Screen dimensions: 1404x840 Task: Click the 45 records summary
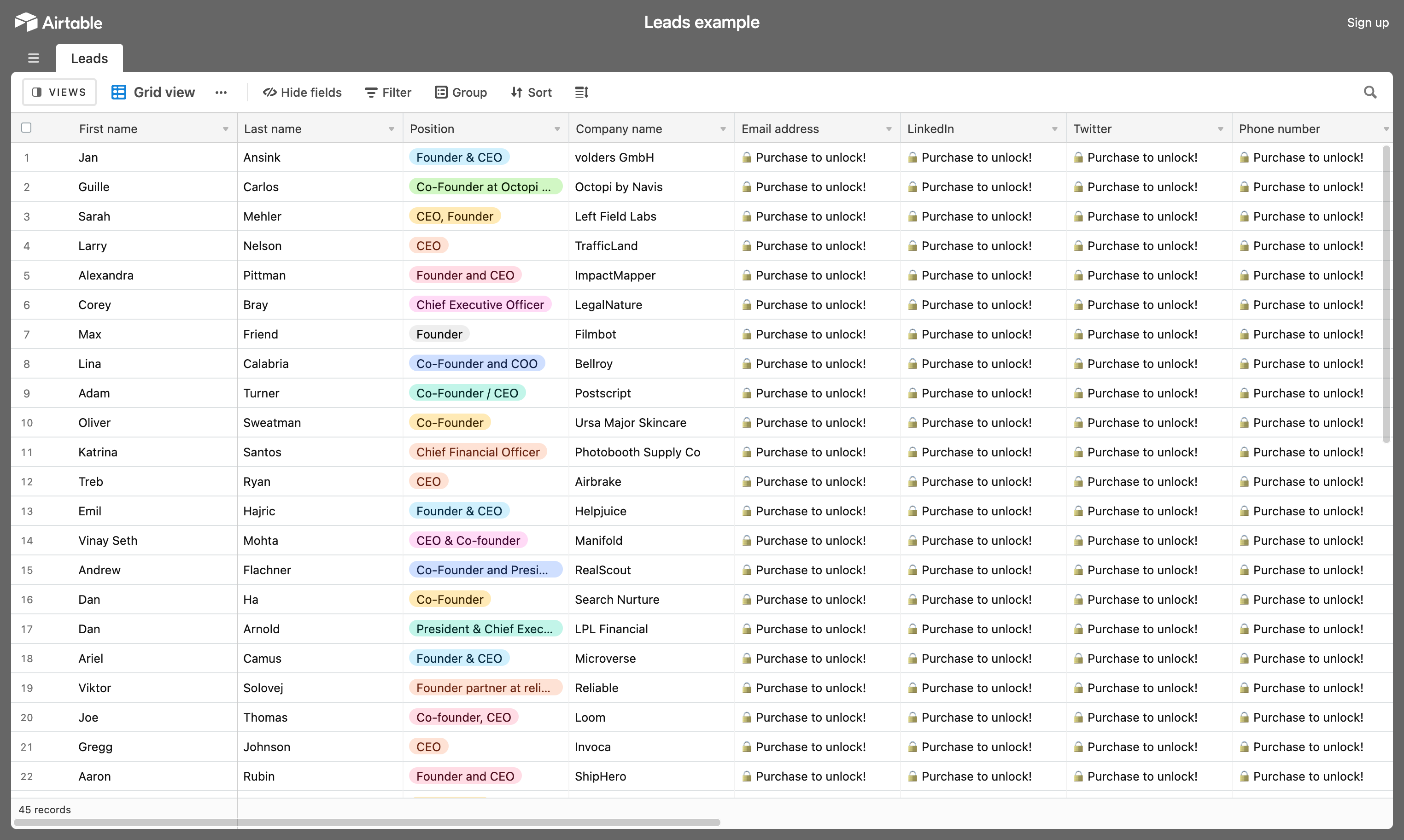click(x=45, y=810)
